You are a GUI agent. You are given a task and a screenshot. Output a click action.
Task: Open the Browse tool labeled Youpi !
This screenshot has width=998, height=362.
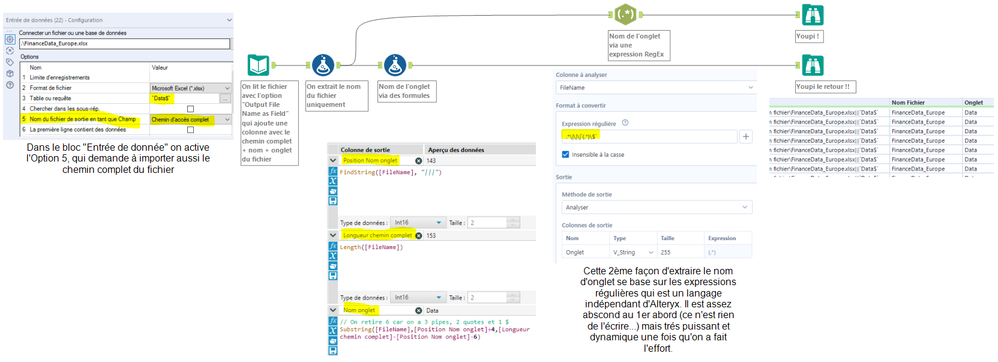coord(813,14)
